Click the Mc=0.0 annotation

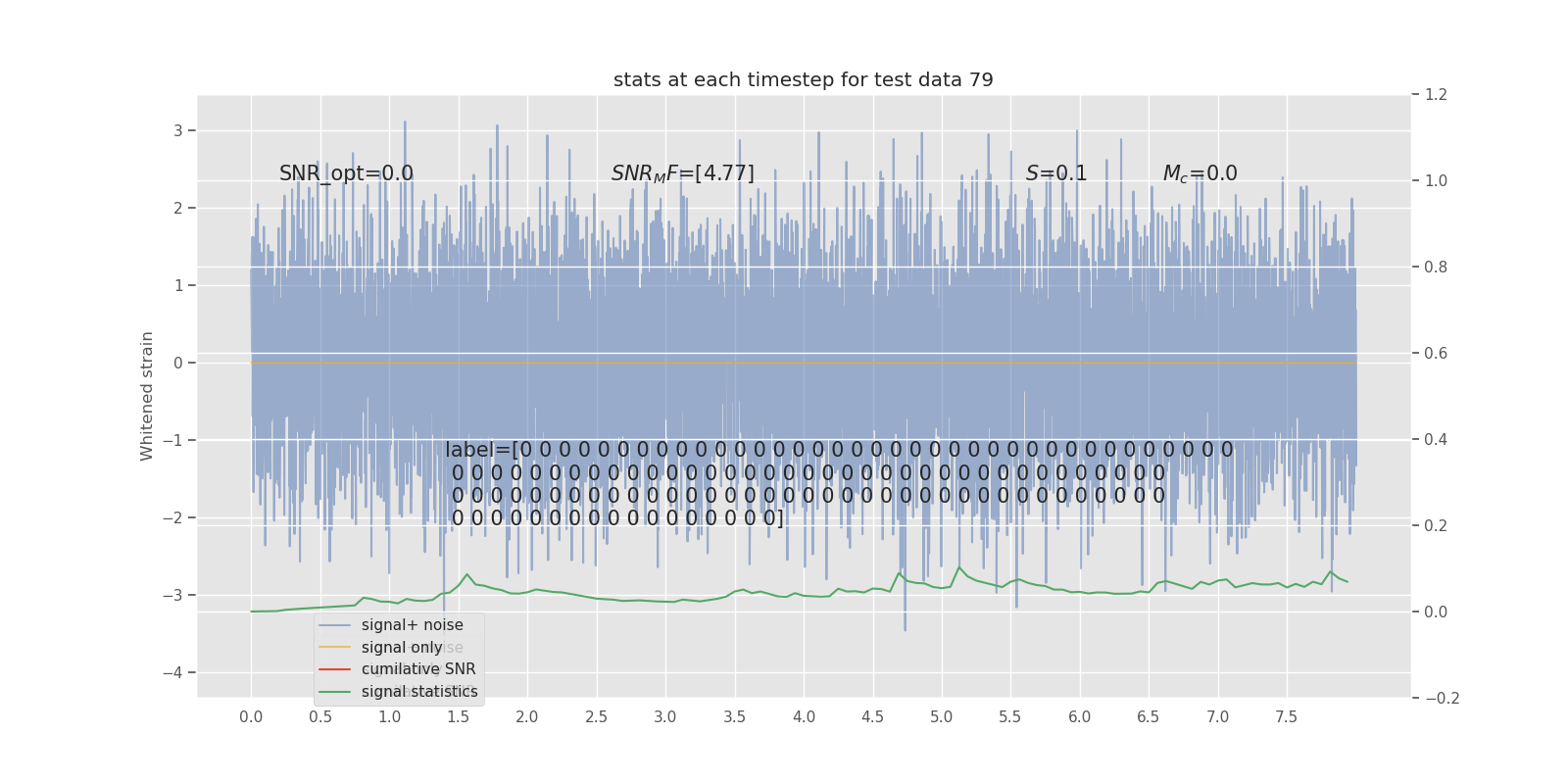pyautogui.click(x=1200, y=173)
